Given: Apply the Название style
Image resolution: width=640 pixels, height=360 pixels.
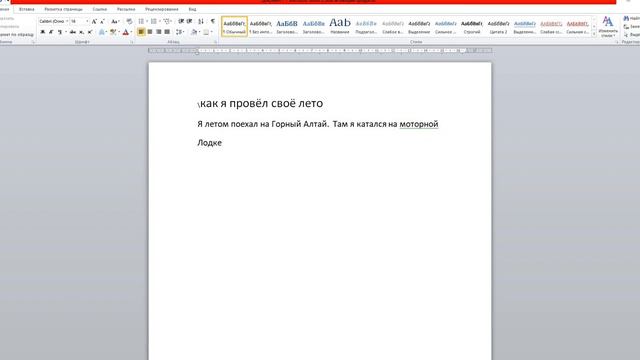Looking at the screenshot, I should tap(340, 27).
